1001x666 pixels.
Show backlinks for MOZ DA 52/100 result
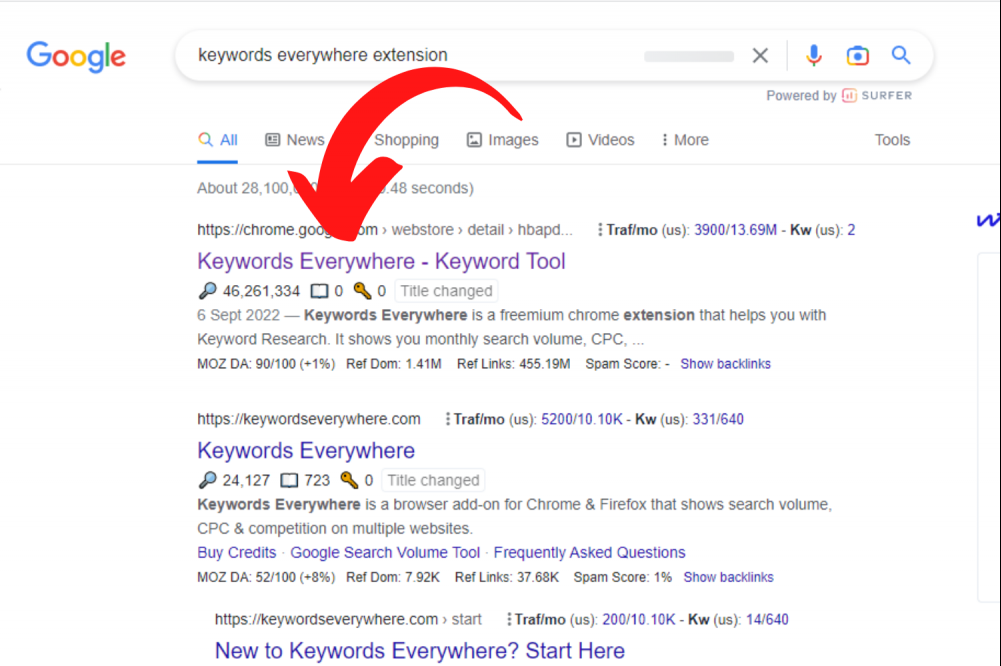tap(728, 577)
